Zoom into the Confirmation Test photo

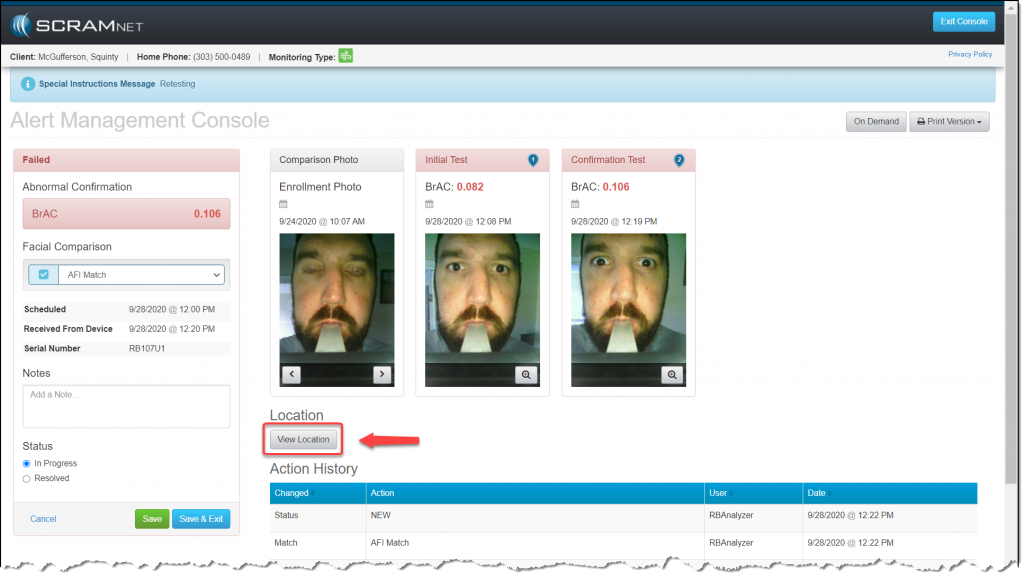tap(673, 374)
